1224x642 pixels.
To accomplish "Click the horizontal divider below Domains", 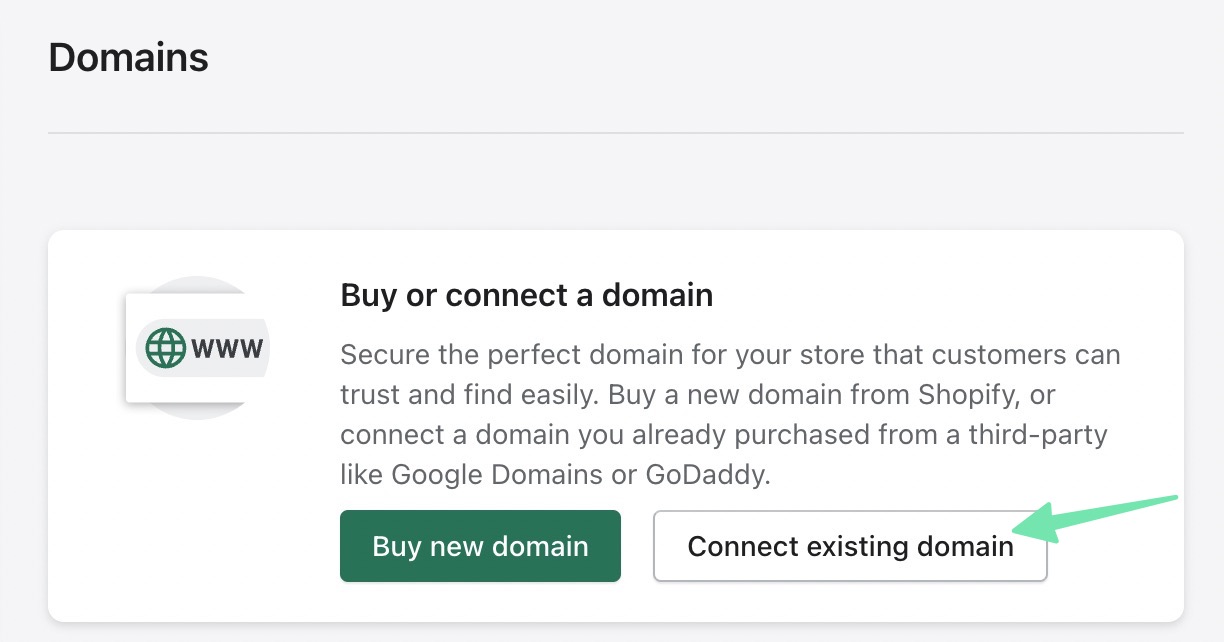I will coord(615,133).
